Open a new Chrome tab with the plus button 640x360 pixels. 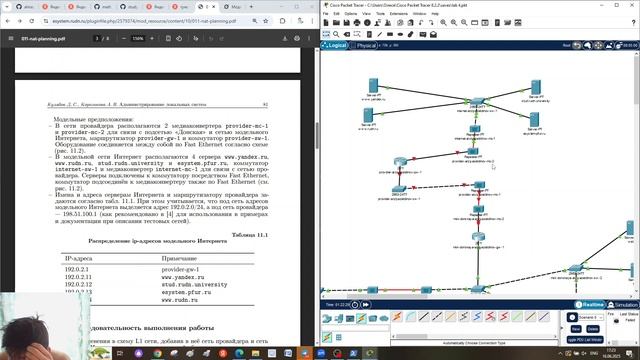click(x=251, y=7)
